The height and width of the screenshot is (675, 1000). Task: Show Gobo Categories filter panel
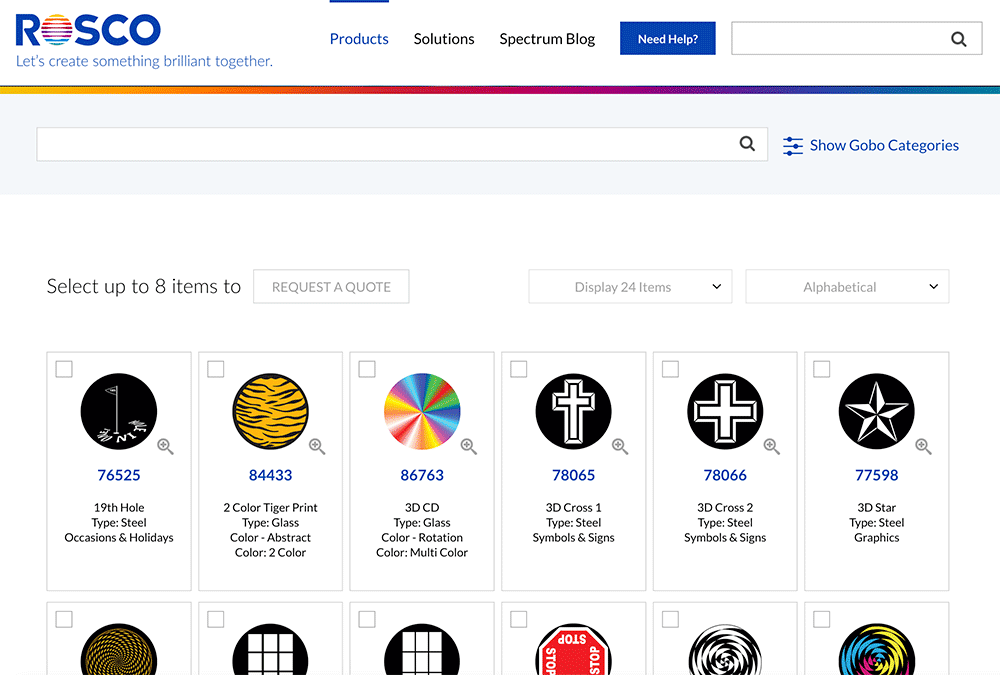(883, 145)
